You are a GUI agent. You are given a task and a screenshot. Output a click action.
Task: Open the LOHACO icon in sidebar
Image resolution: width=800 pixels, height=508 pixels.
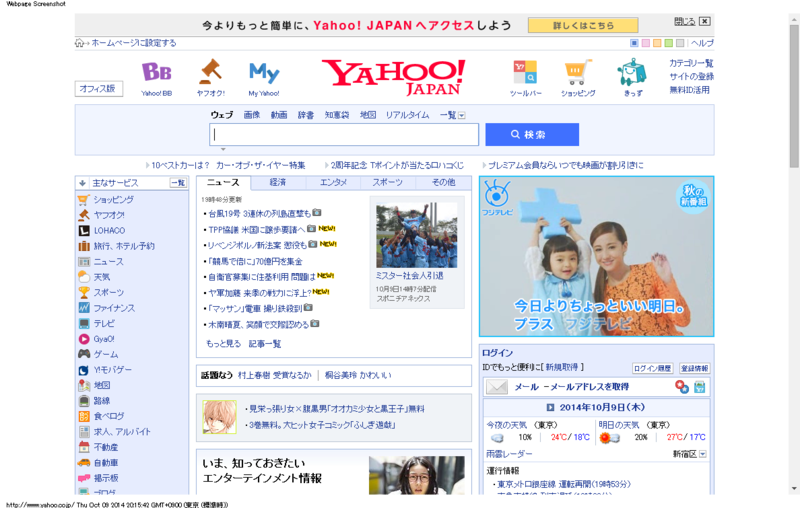[84, 231]
